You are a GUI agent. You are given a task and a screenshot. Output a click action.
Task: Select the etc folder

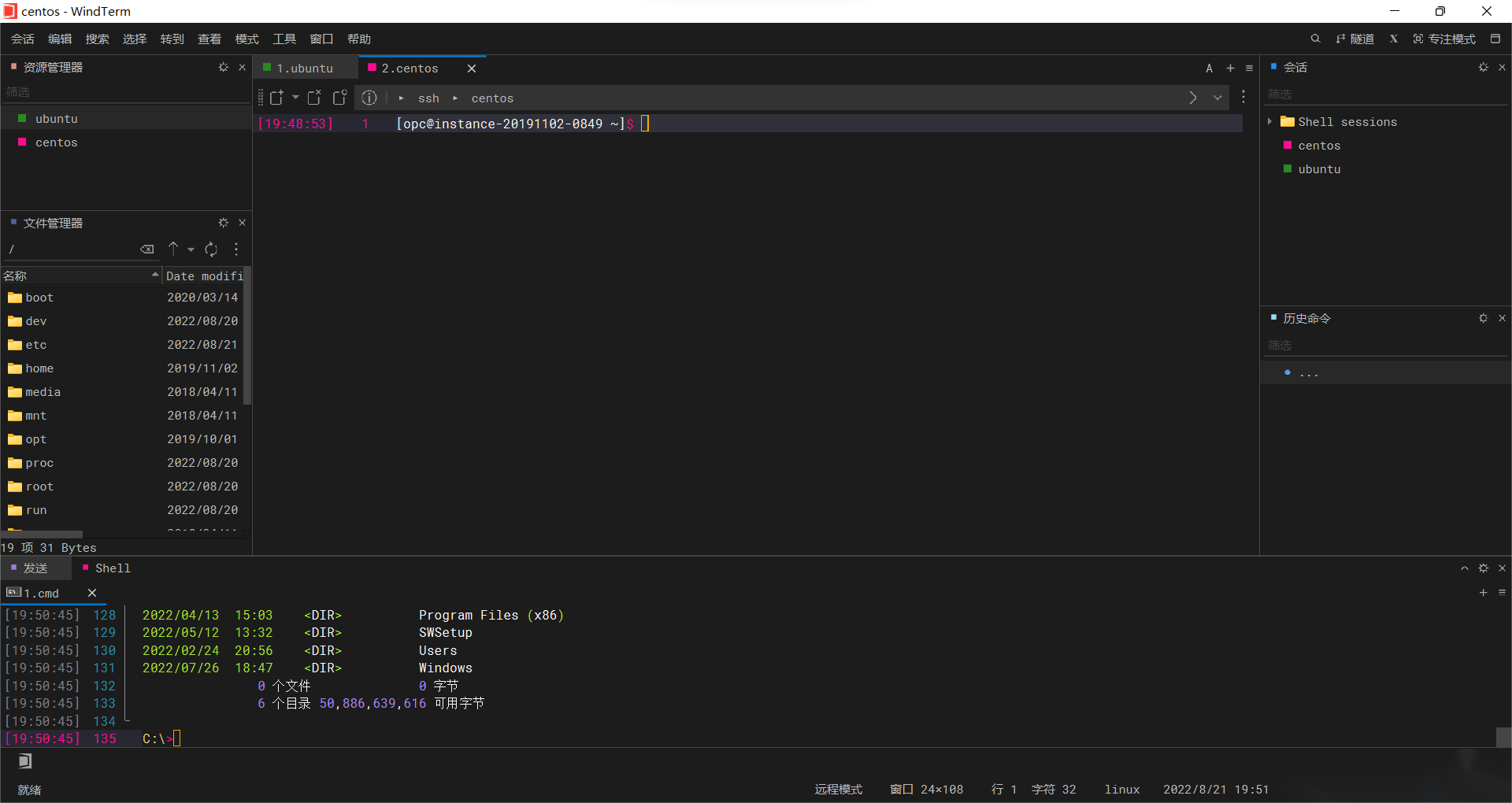click(x=122, y=345)
